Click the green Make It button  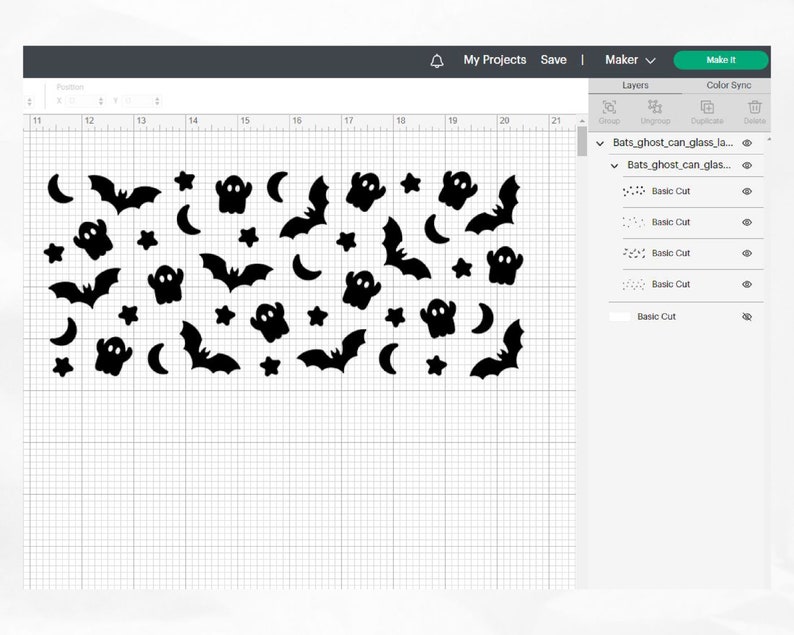721,60
